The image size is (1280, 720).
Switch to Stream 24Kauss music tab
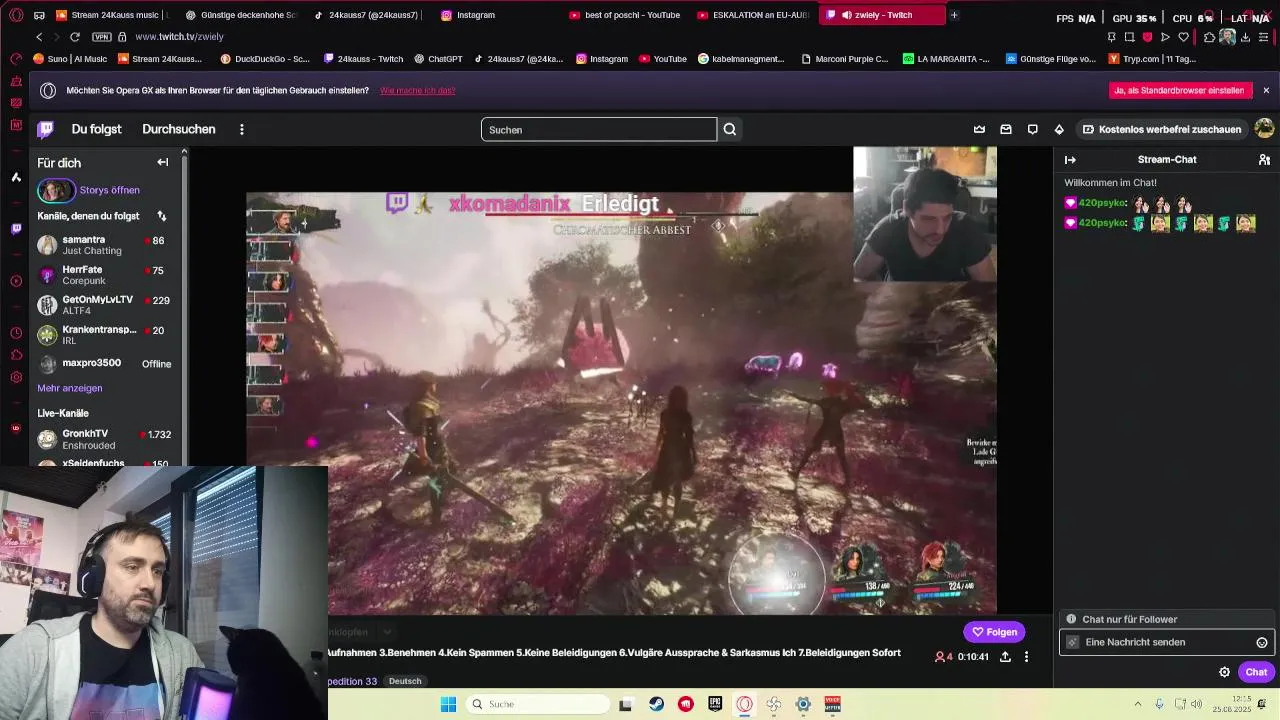click(111, 15)
